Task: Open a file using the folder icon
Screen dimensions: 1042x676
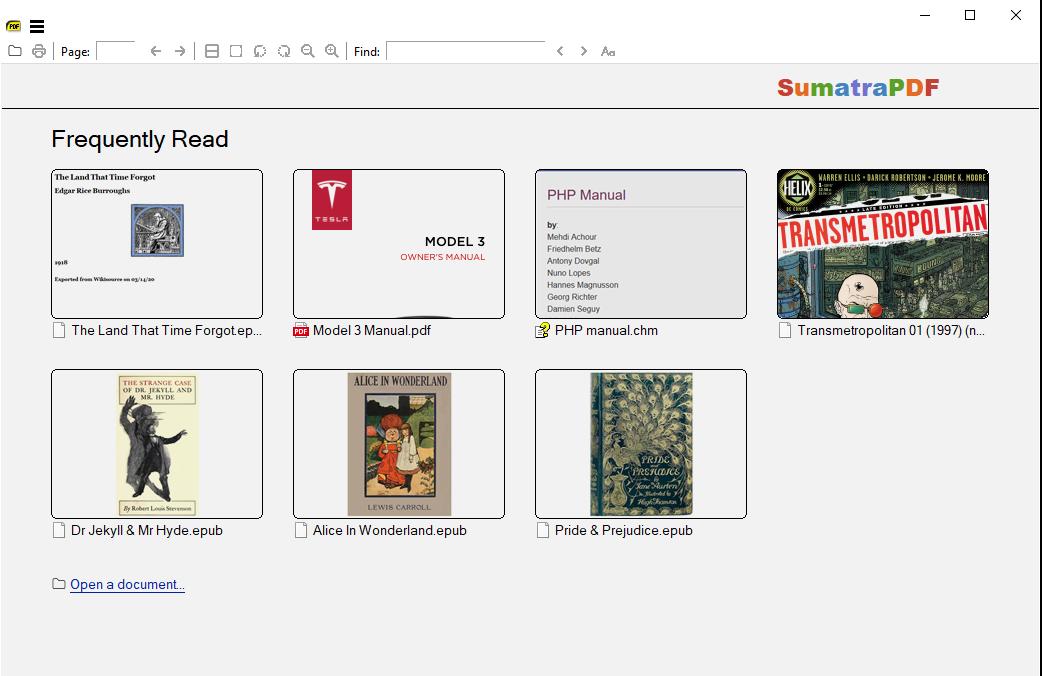Action: (14, 51)
